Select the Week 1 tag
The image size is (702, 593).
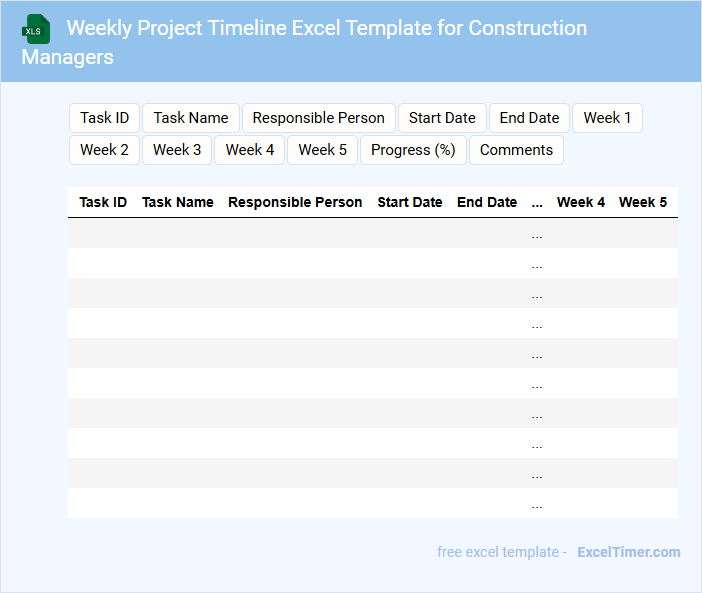[x=607, y=118]
